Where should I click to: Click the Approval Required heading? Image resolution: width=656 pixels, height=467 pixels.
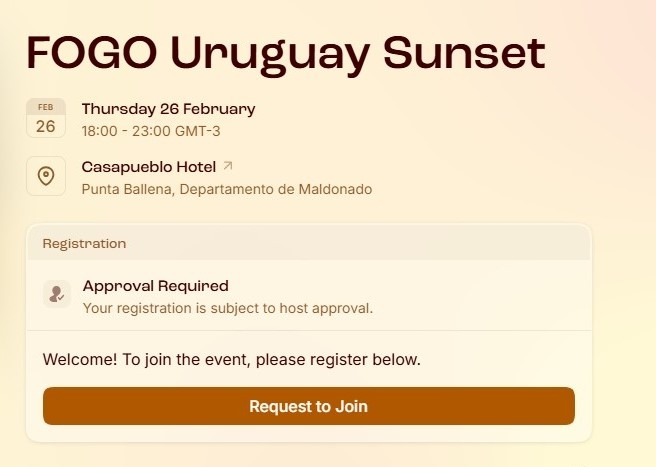(155, 286)
